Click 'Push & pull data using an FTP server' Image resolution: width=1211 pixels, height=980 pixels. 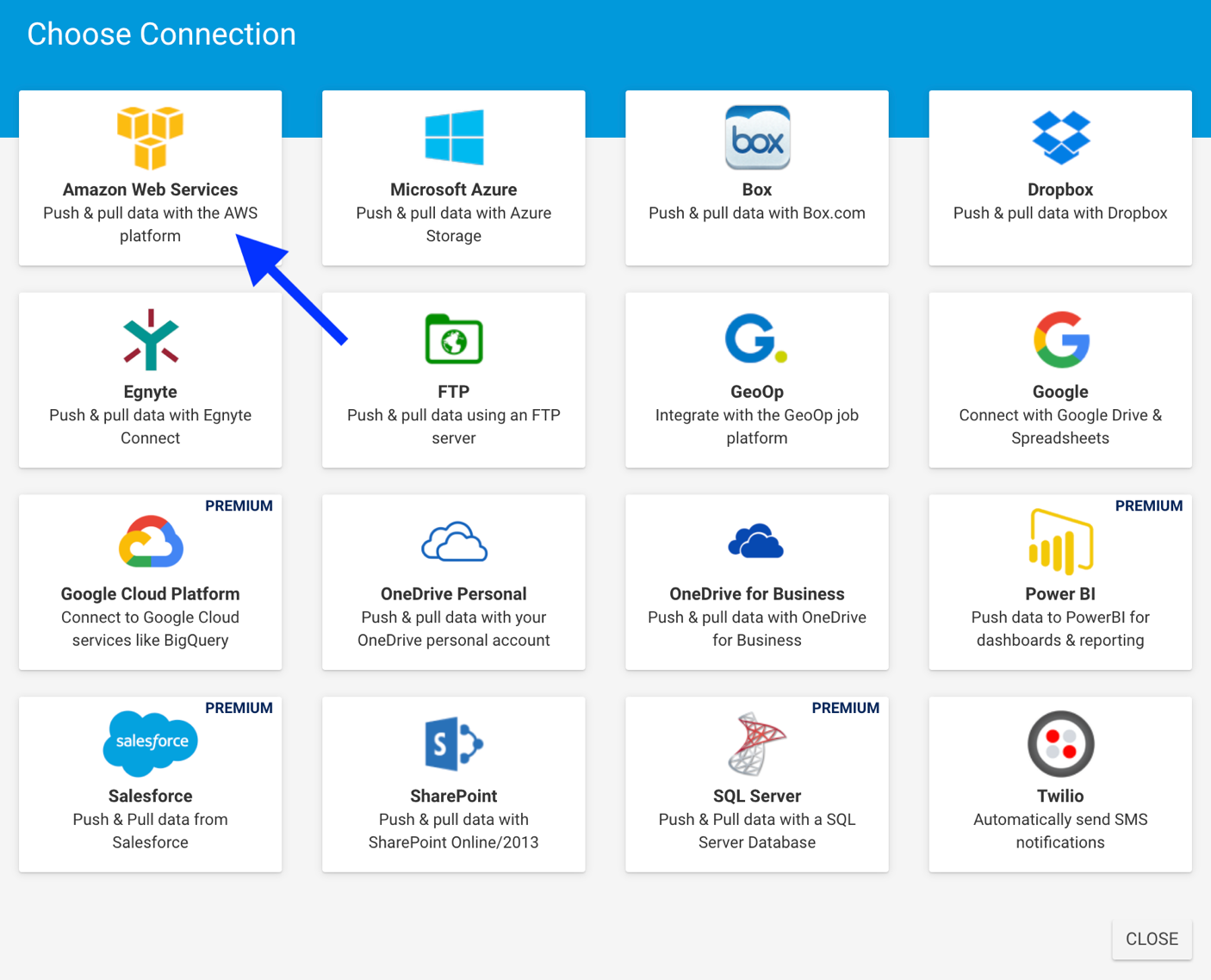454,426
